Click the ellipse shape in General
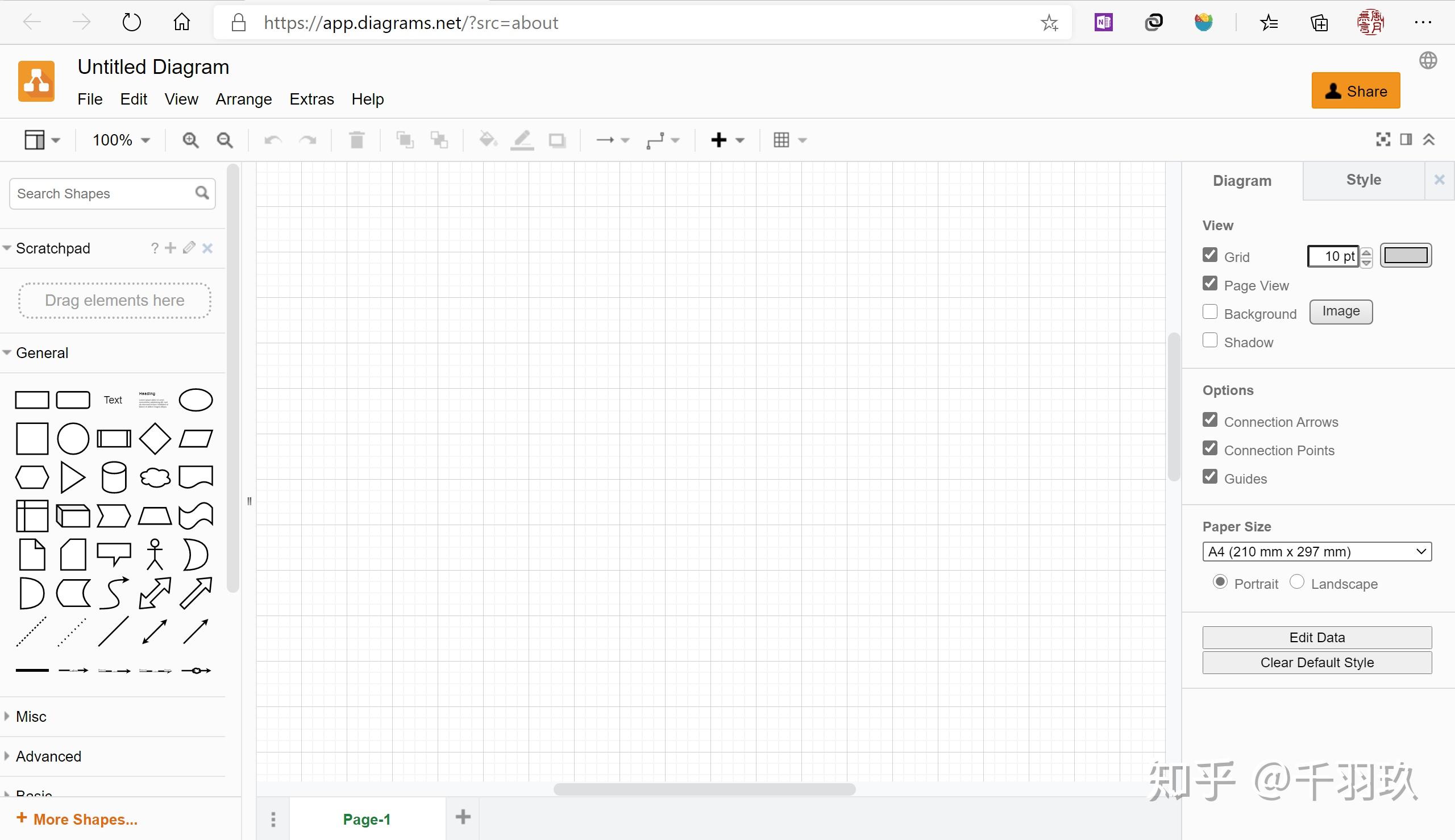The height and width of the screenshot is (840, 1455). [196, 400]
